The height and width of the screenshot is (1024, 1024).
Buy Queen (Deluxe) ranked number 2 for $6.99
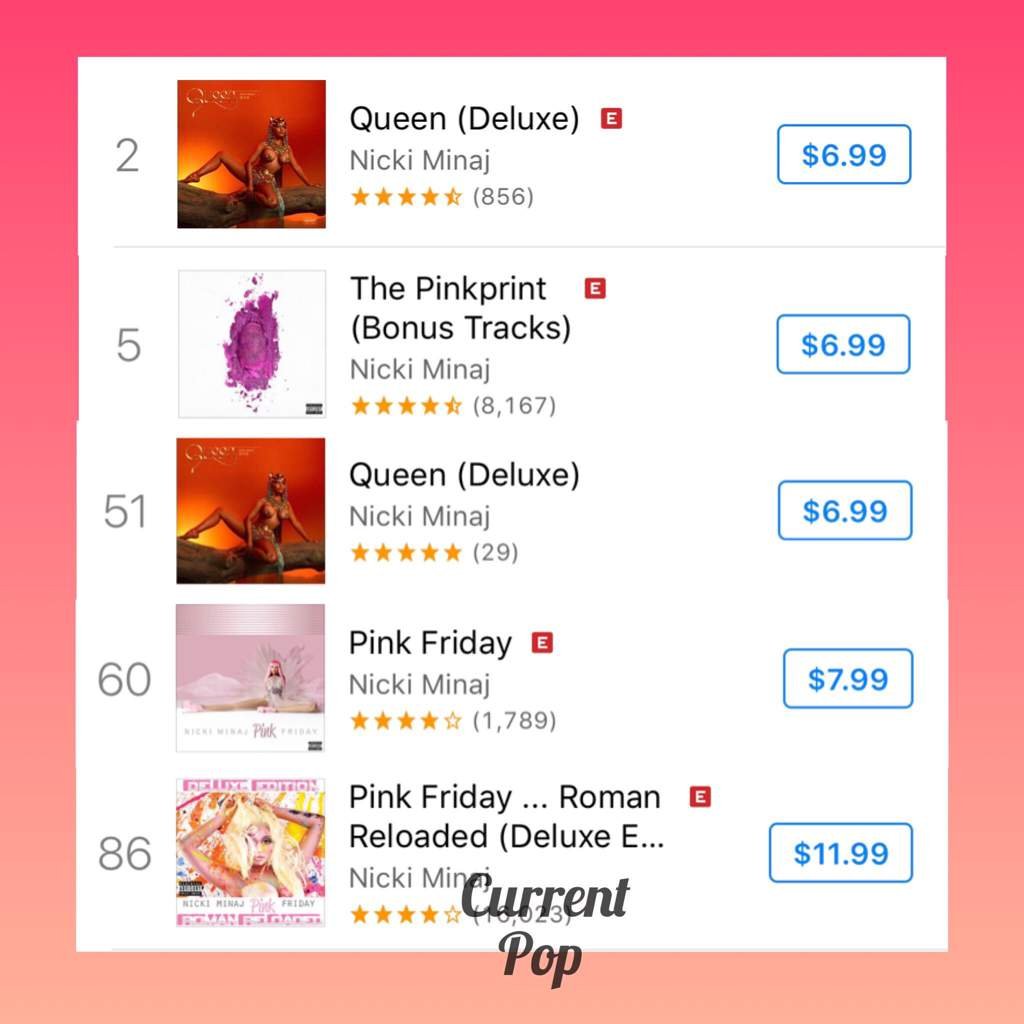(844, 154)
